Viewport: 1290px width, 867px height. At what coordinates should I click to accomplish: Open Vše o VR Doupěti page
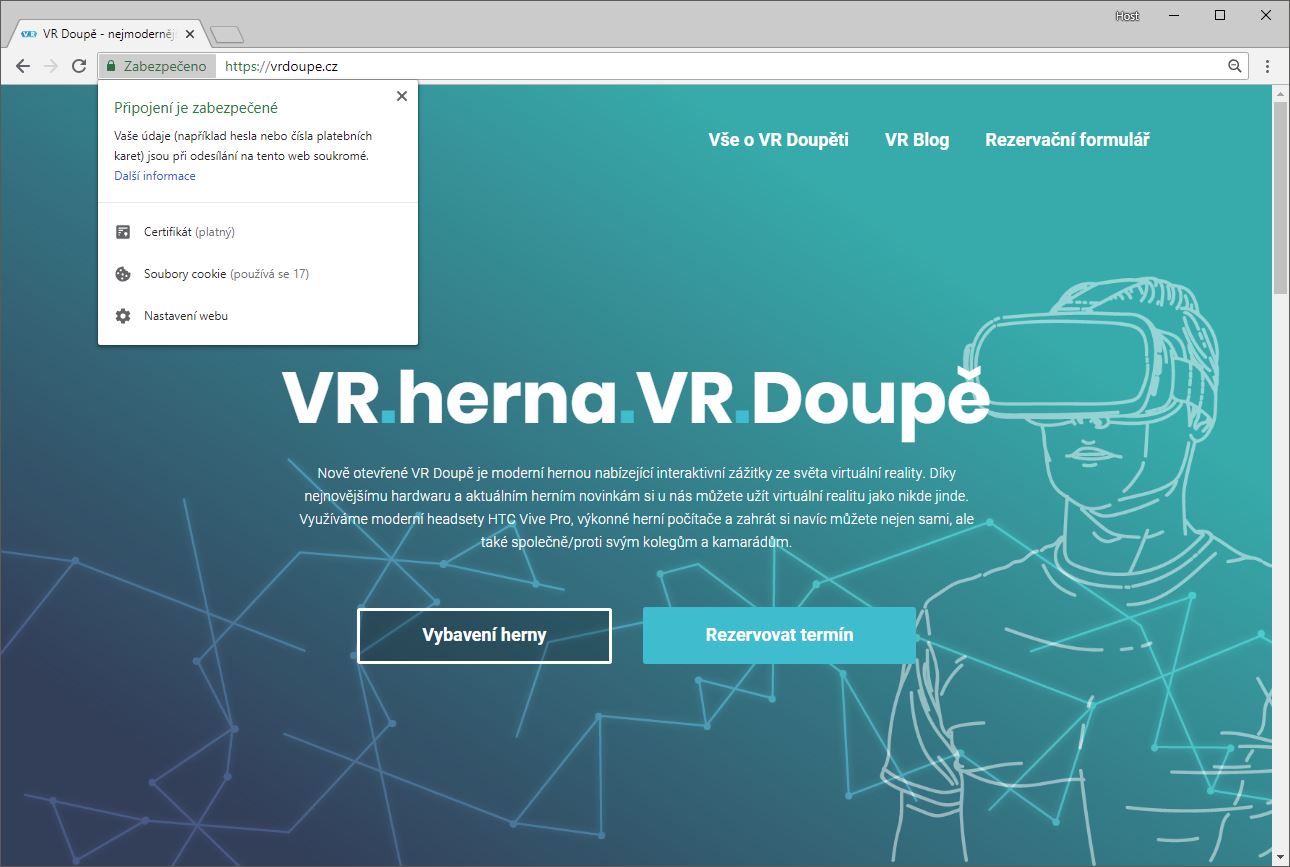tap(778, 140)
